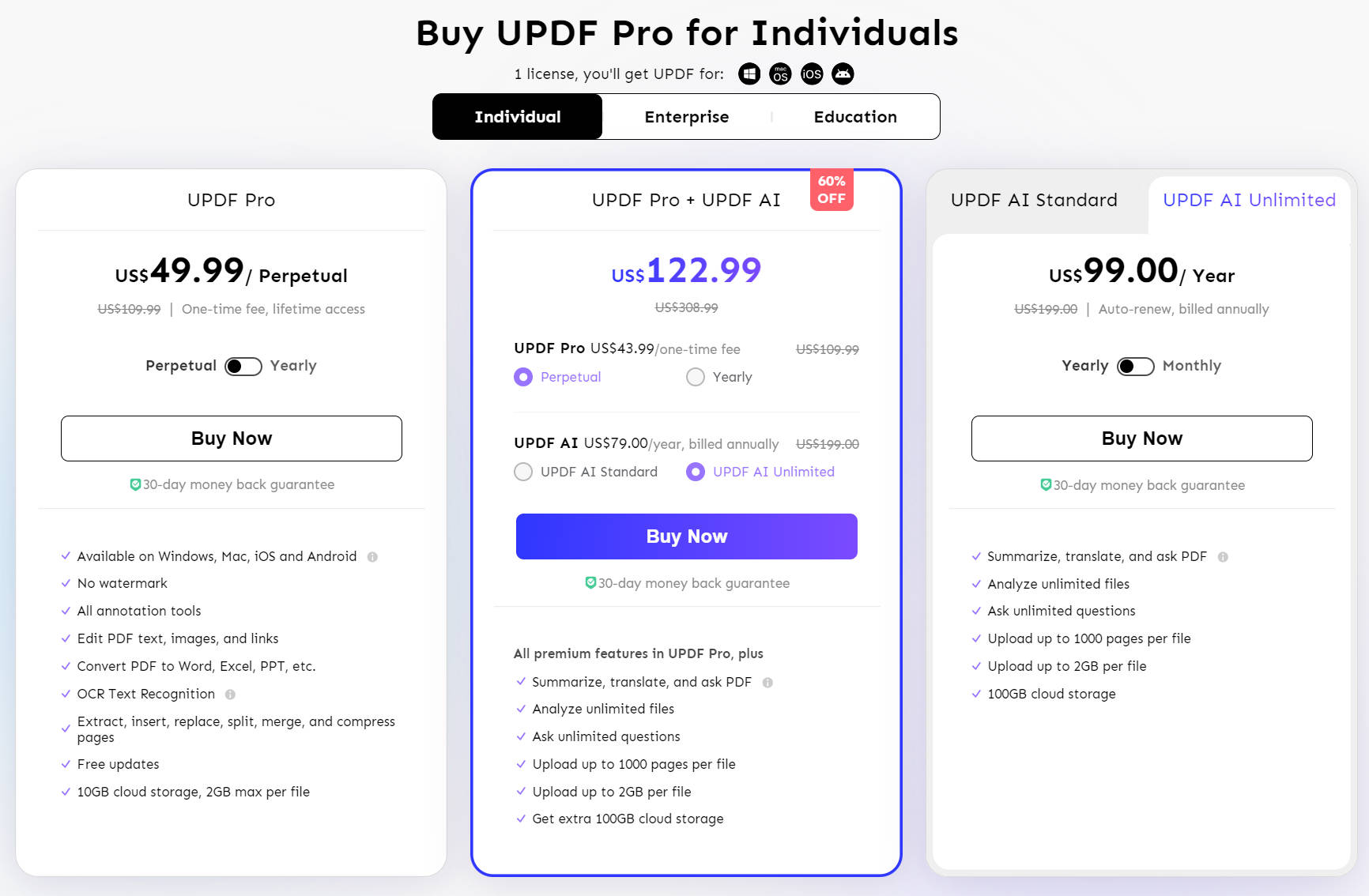This screenshot has width=1369, height=896.
Task: Select the UPDF AI Standard radio option
Action: point(523,472)
